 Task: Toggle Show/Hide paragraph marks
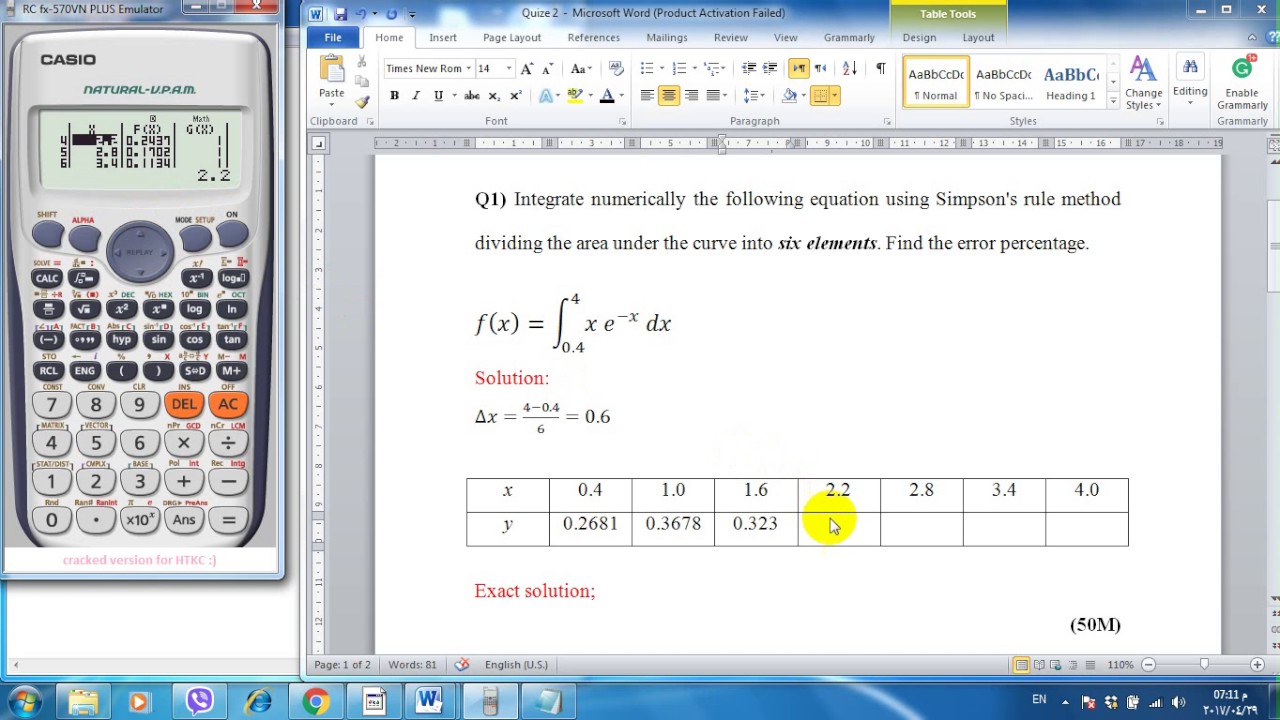point(880,68)
